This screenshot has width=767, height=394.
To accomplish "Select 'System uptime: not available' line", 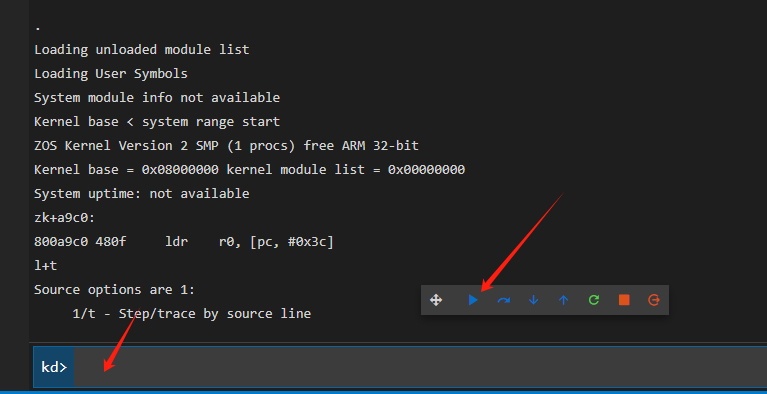I will (x=142, y=194).
